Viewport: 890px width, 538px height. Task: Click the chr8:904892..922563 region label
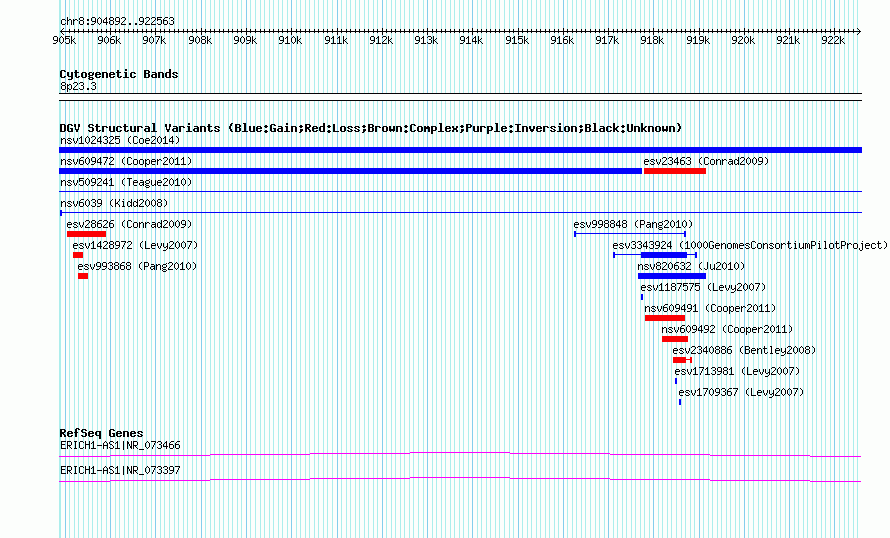click(117, 21)
